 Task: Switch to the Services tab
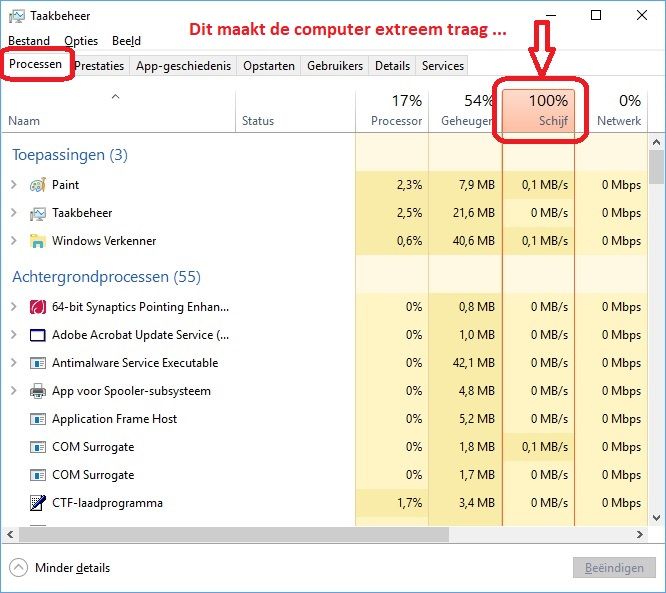pos(443,66)
